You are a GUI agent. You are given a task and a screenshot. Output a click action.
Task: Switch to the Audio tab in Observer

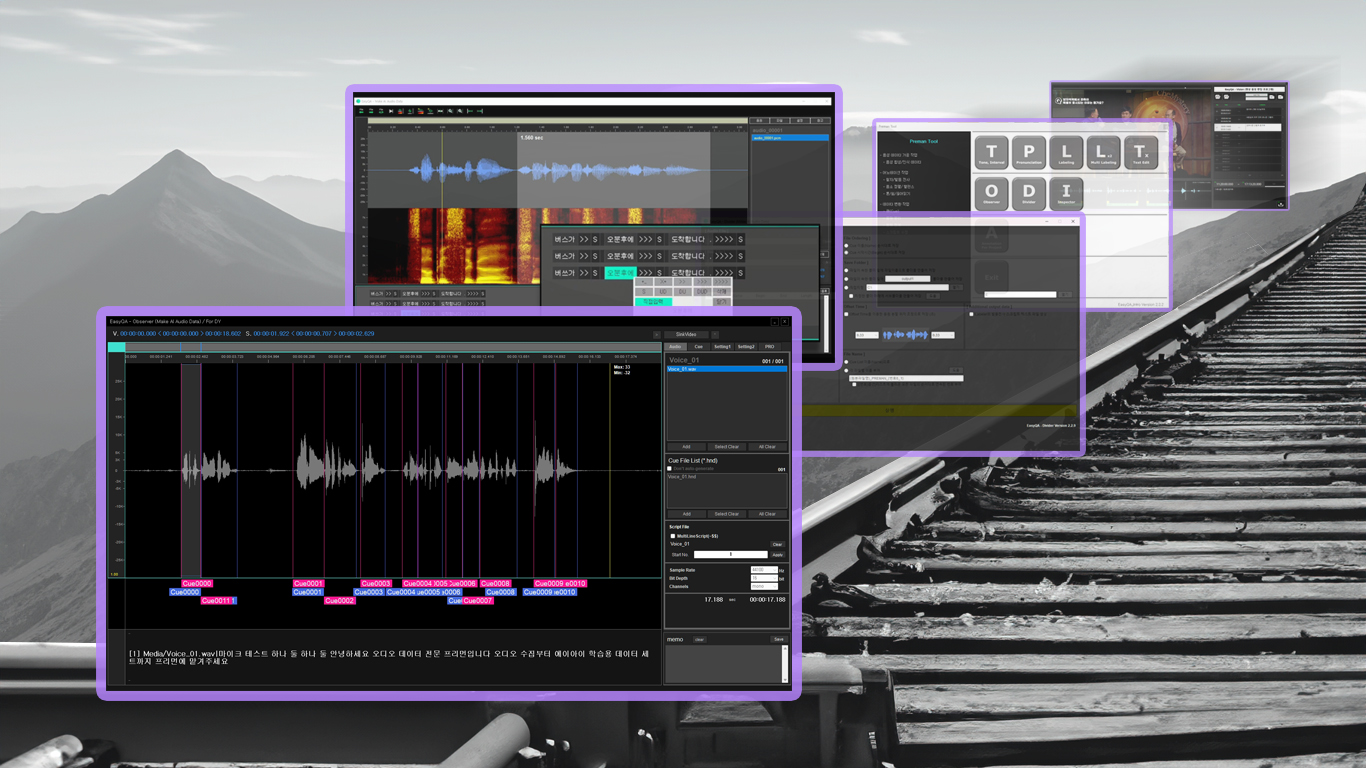coord(675,347)
